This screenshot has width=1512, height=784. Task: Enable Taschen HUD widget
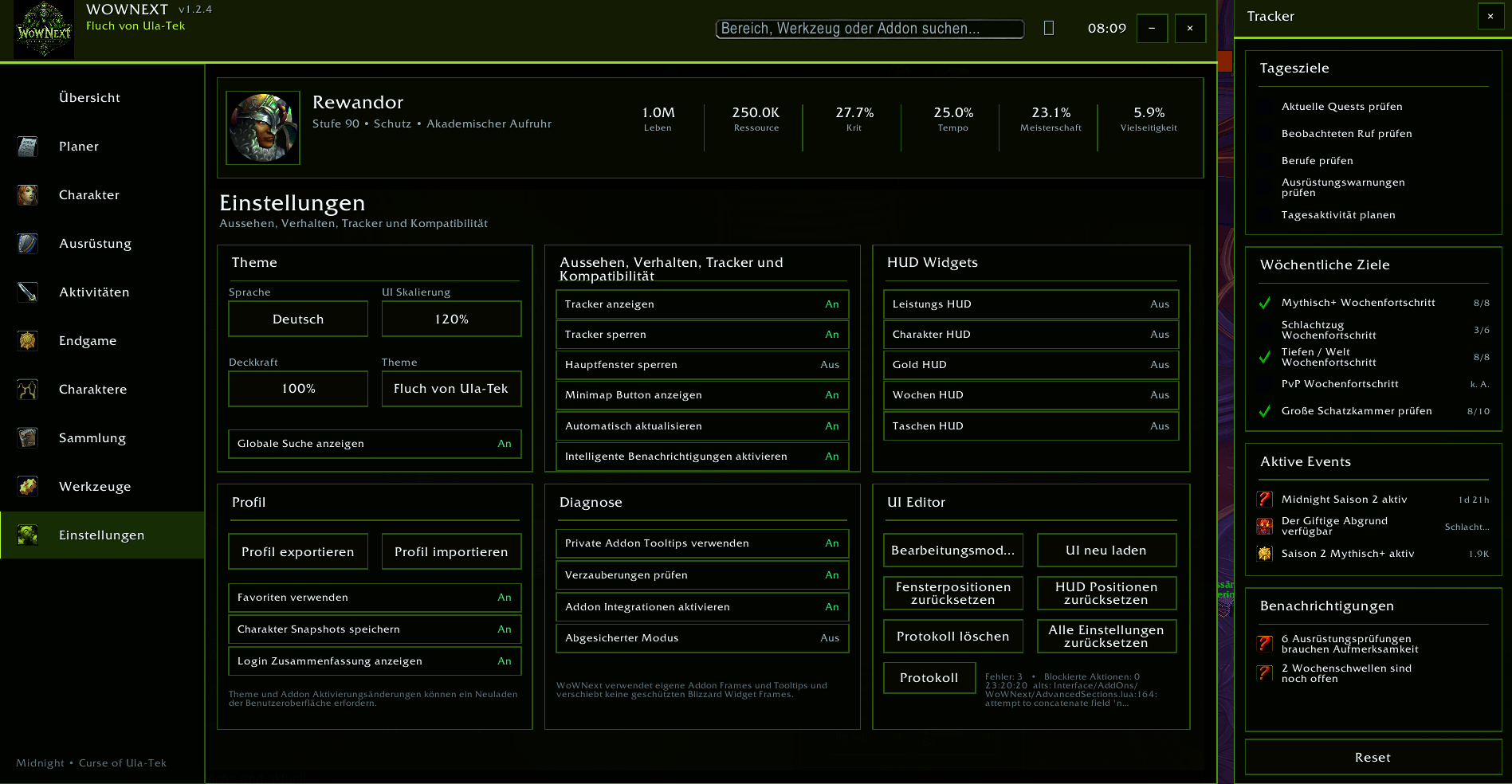click(1031, 426)
